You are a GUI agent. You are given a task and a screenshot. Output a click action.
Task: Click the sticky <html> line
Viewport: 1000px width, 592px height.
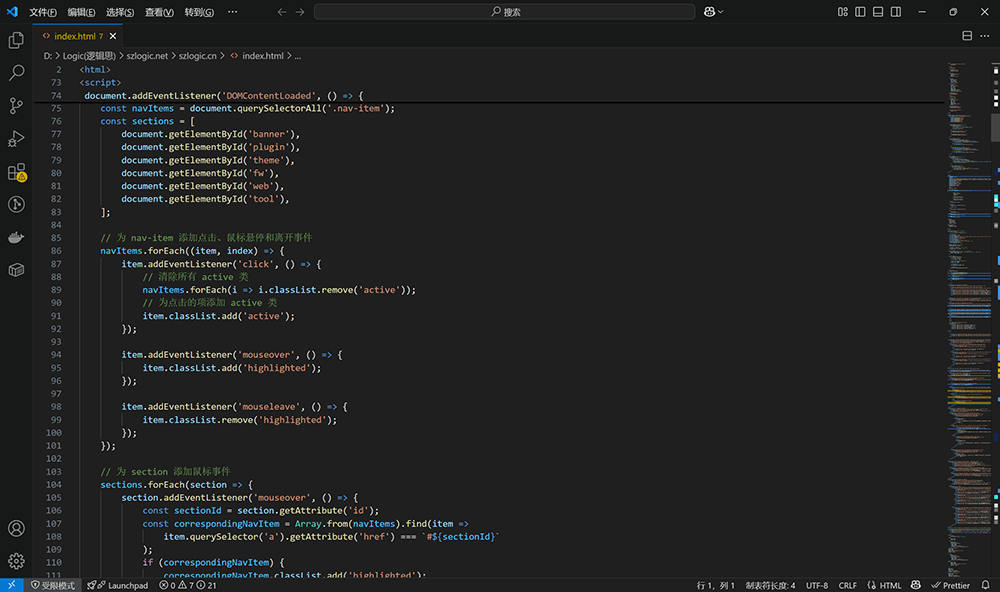click(95, 70)
